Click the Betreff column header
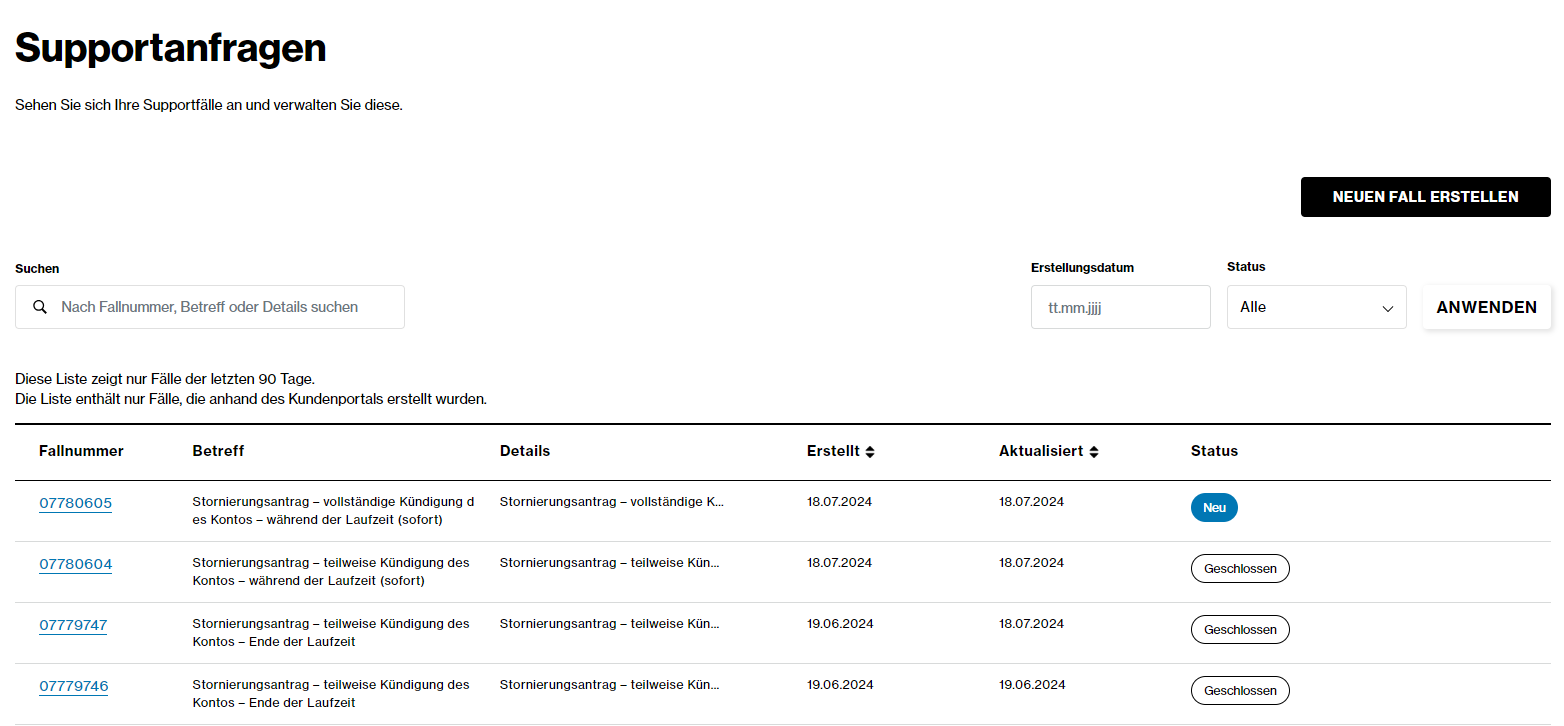Screen dimensions: 1564x726 point(218,451)
